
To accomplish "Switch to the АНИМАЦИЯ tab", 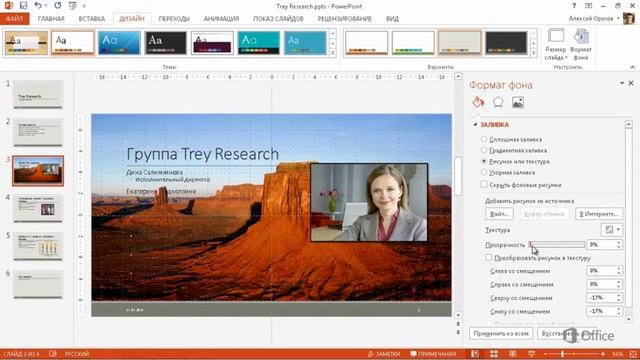I will 221,19.
